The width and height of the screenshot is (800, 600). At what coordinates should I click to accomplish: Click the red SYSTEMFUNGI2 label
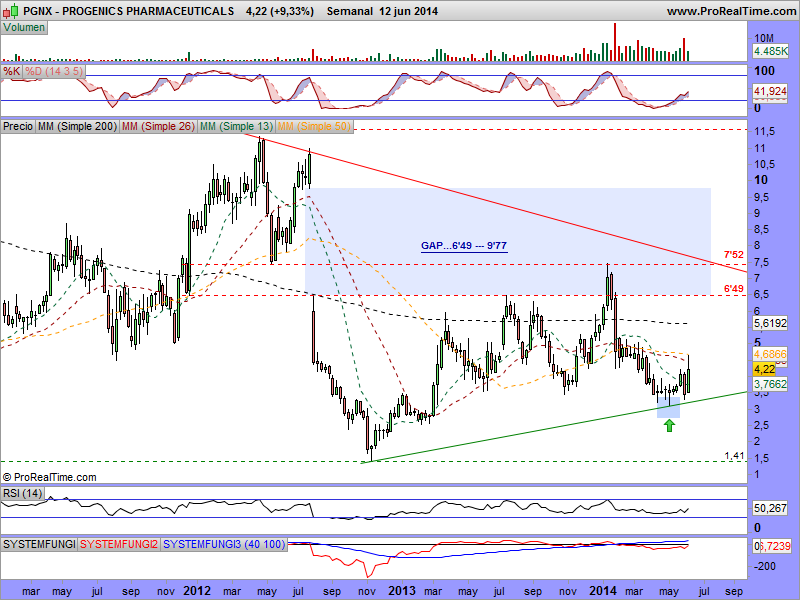(x=119, y=544)
